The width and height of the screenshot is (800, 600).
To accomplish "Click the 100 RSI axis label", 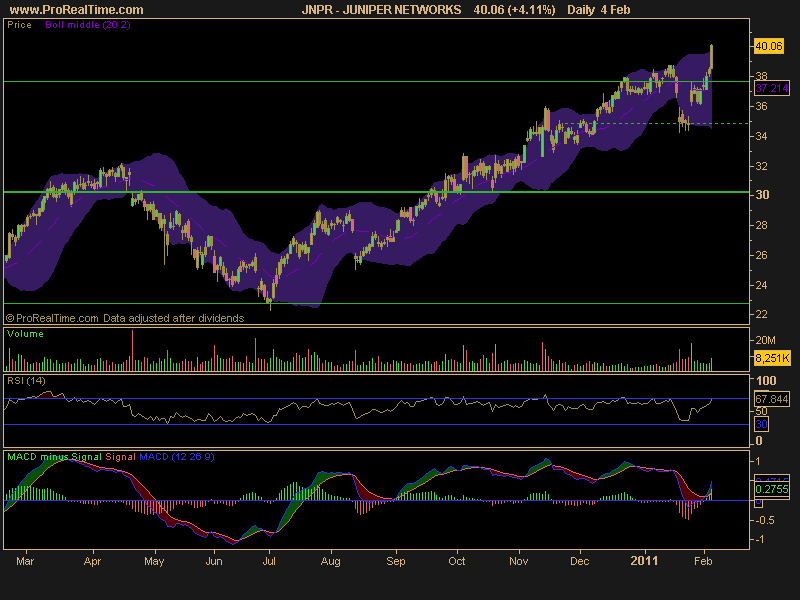I will coord(766,381).
